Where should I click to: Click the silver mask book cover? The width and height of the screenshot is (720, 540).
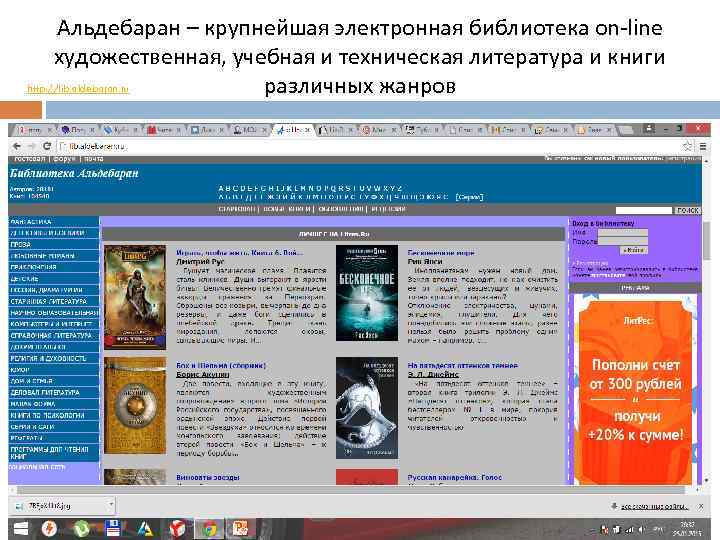point(367,408)
